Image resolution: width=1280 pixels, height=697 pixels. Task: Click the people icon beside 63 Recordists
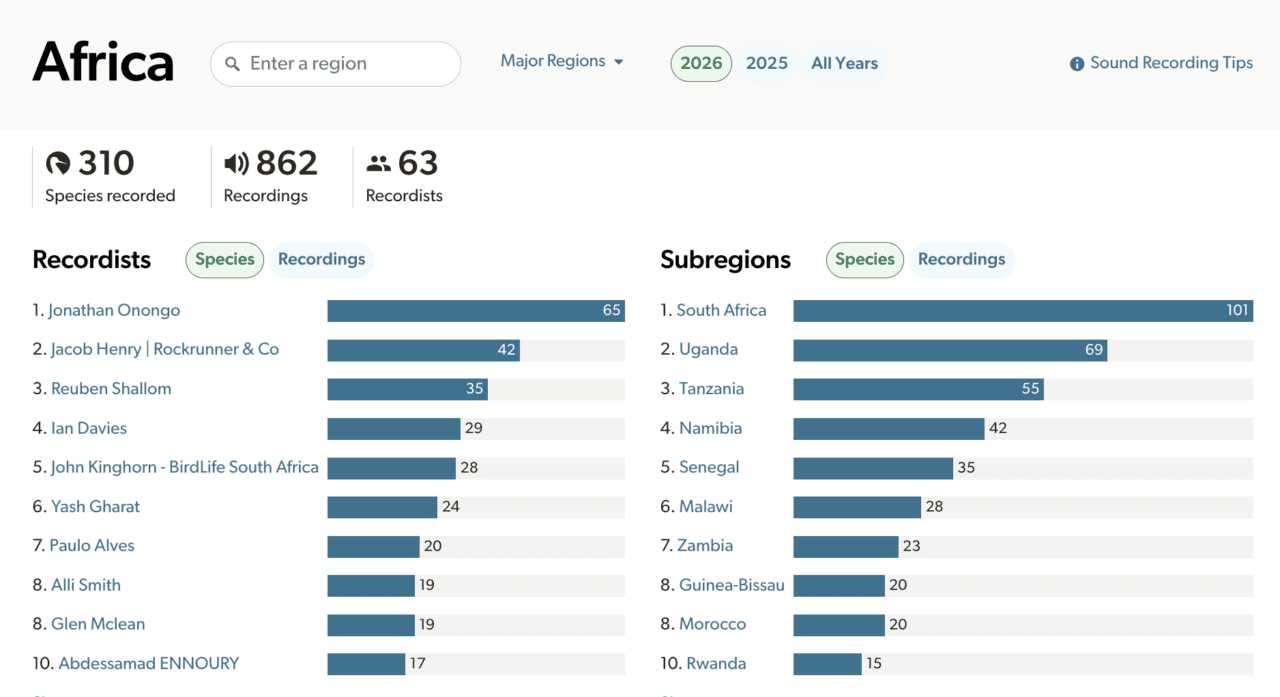378,163
